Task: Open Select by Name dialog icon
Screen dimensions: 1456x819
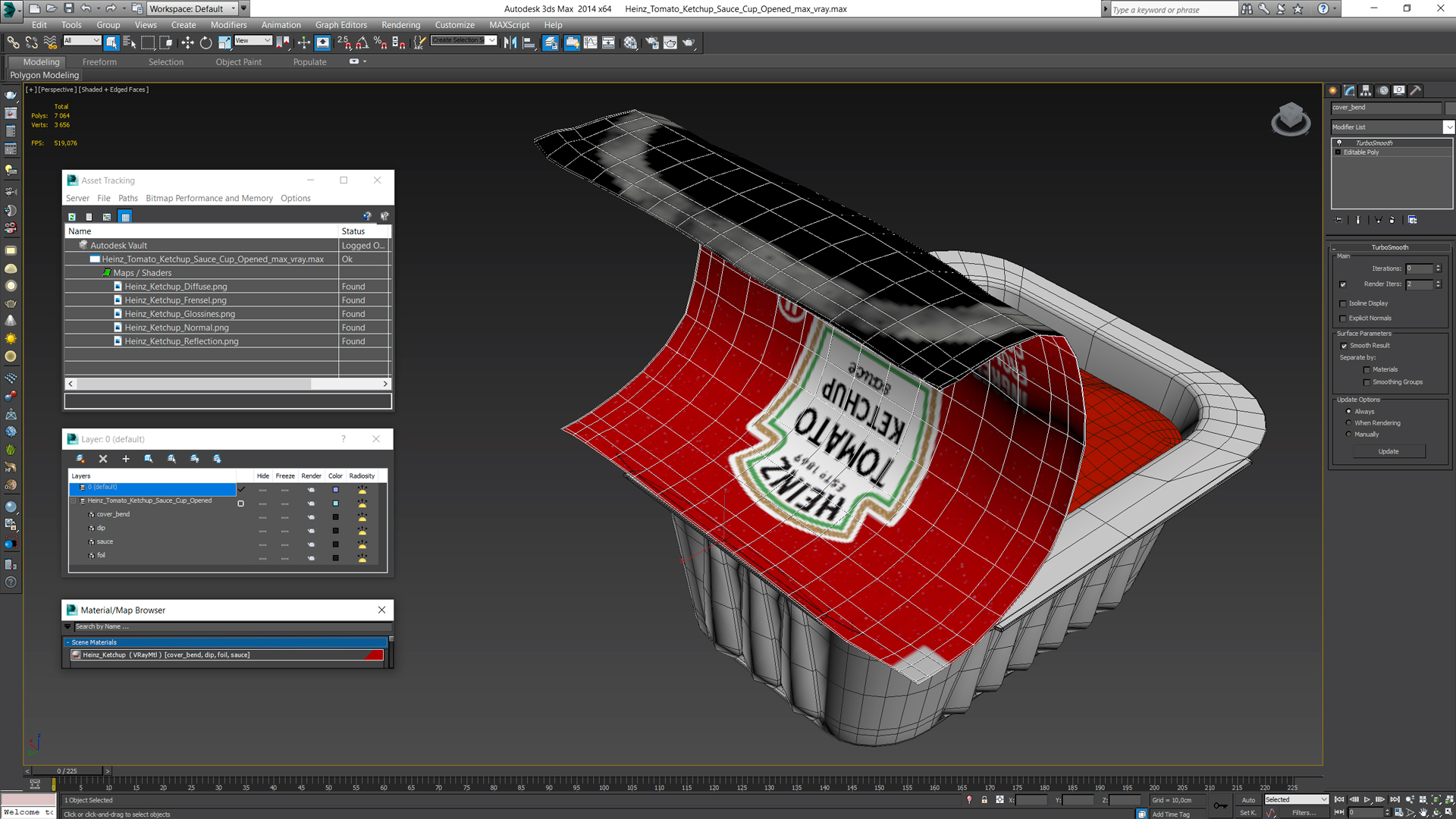Action: (130, 42)
